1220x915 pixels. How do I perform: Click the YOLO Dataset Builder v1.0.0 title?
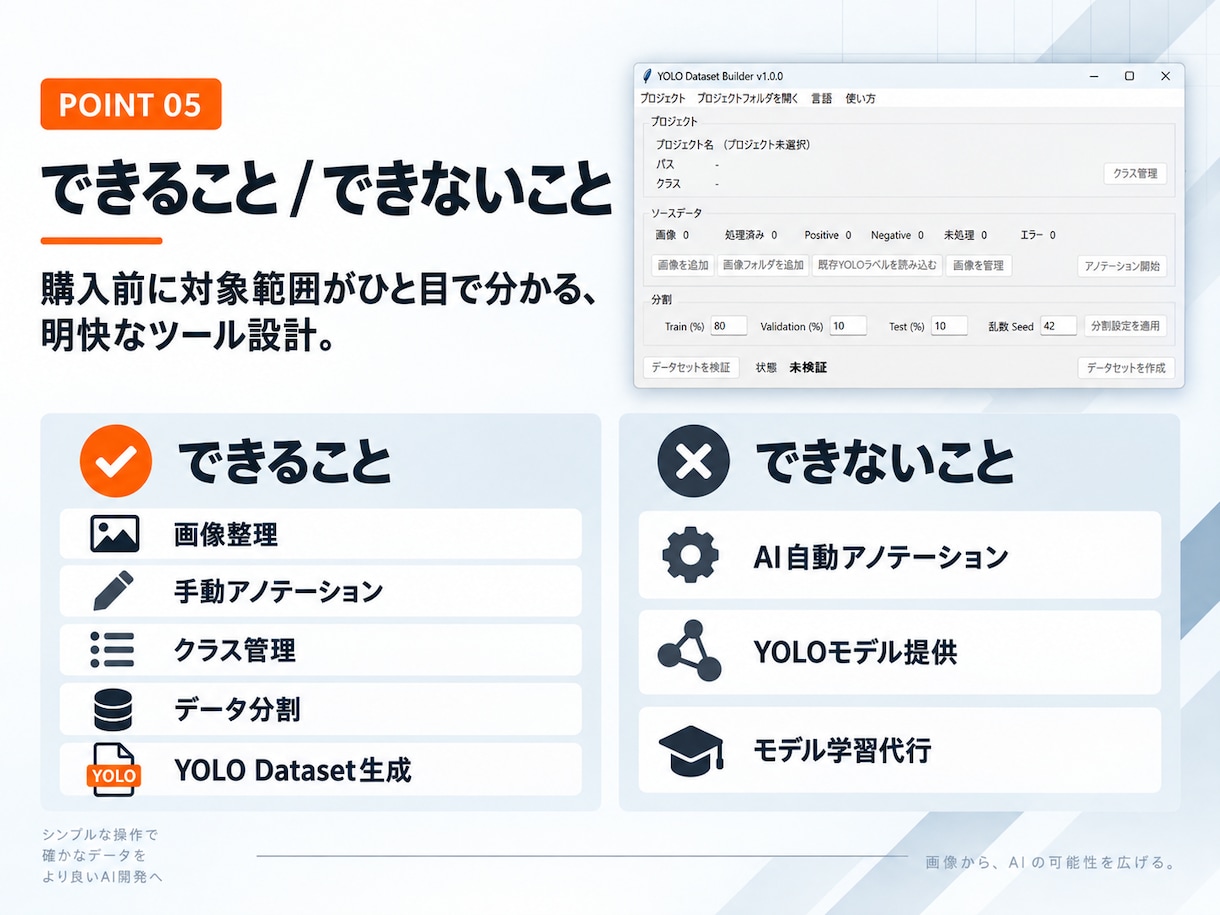pyautogui.click(x=720, y=76)
